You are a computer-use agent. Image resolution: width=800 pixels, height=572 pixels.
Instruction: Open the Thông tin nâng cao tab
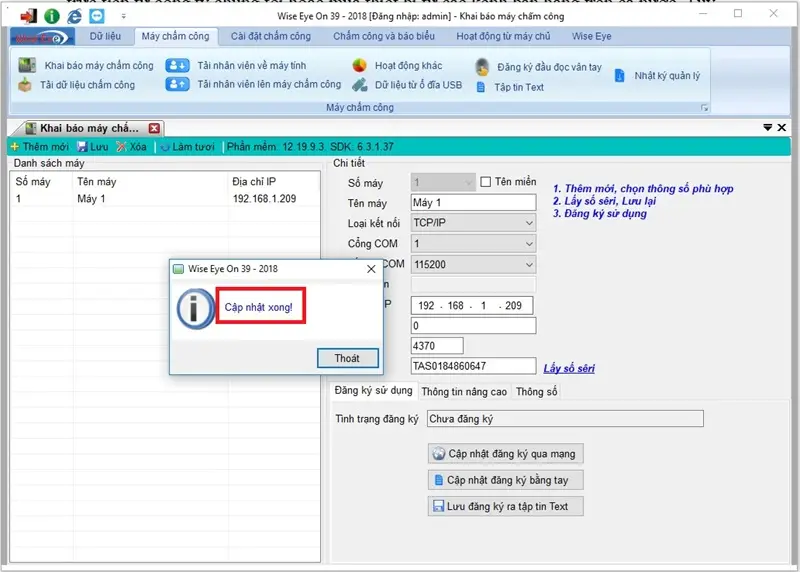464,391
